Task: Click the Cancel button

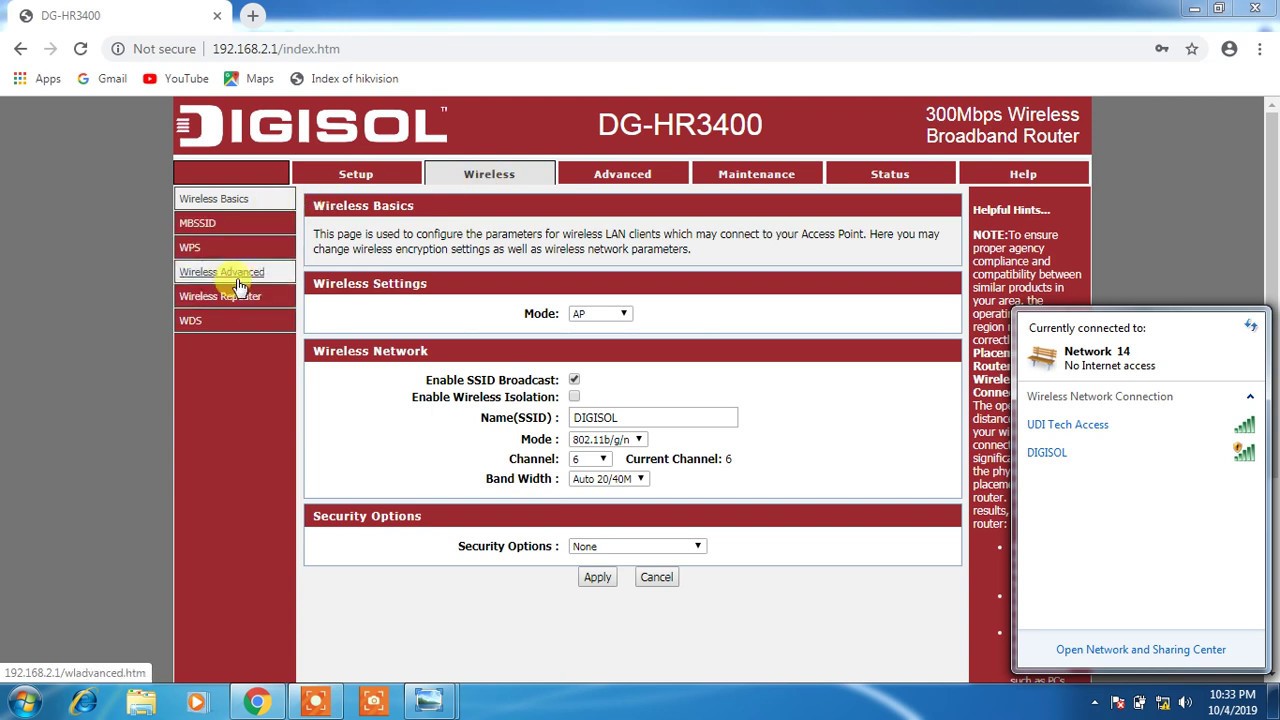Action: click(x=656, y=577)
